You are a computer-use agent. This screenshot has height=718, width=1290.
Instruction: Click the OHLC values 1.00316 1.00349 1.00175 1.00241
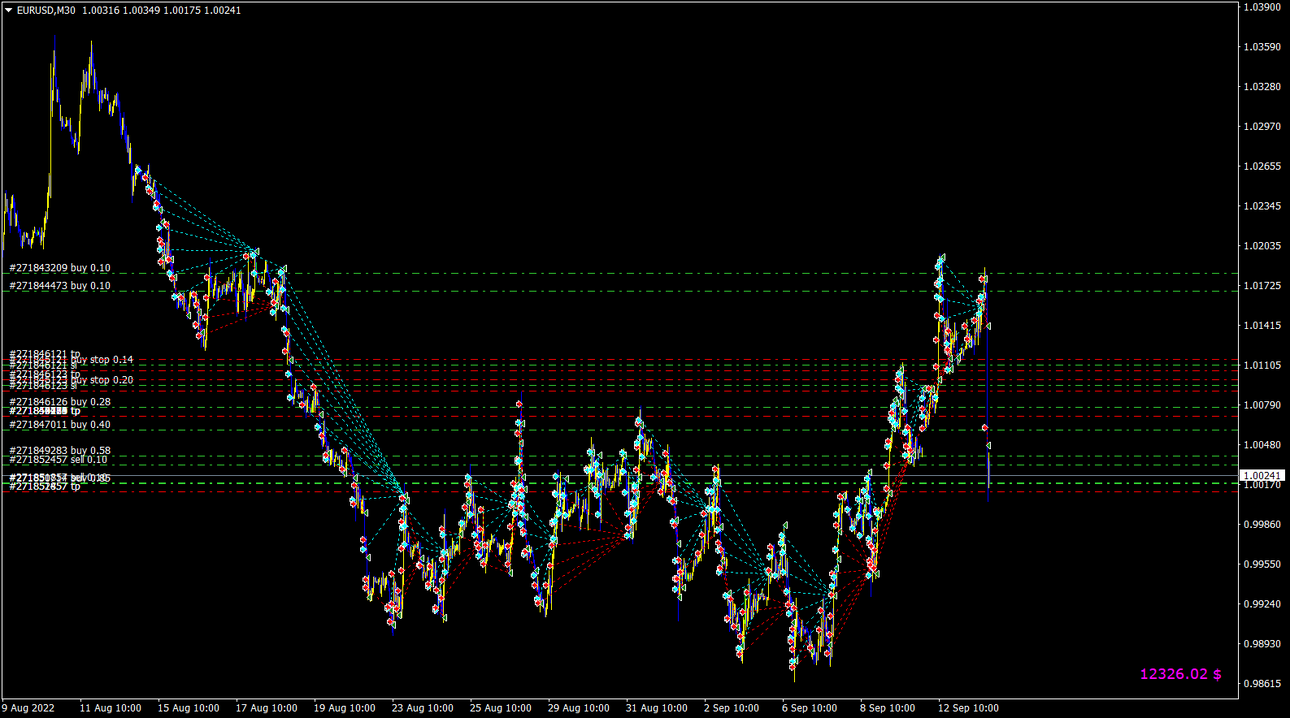point(161,10)
